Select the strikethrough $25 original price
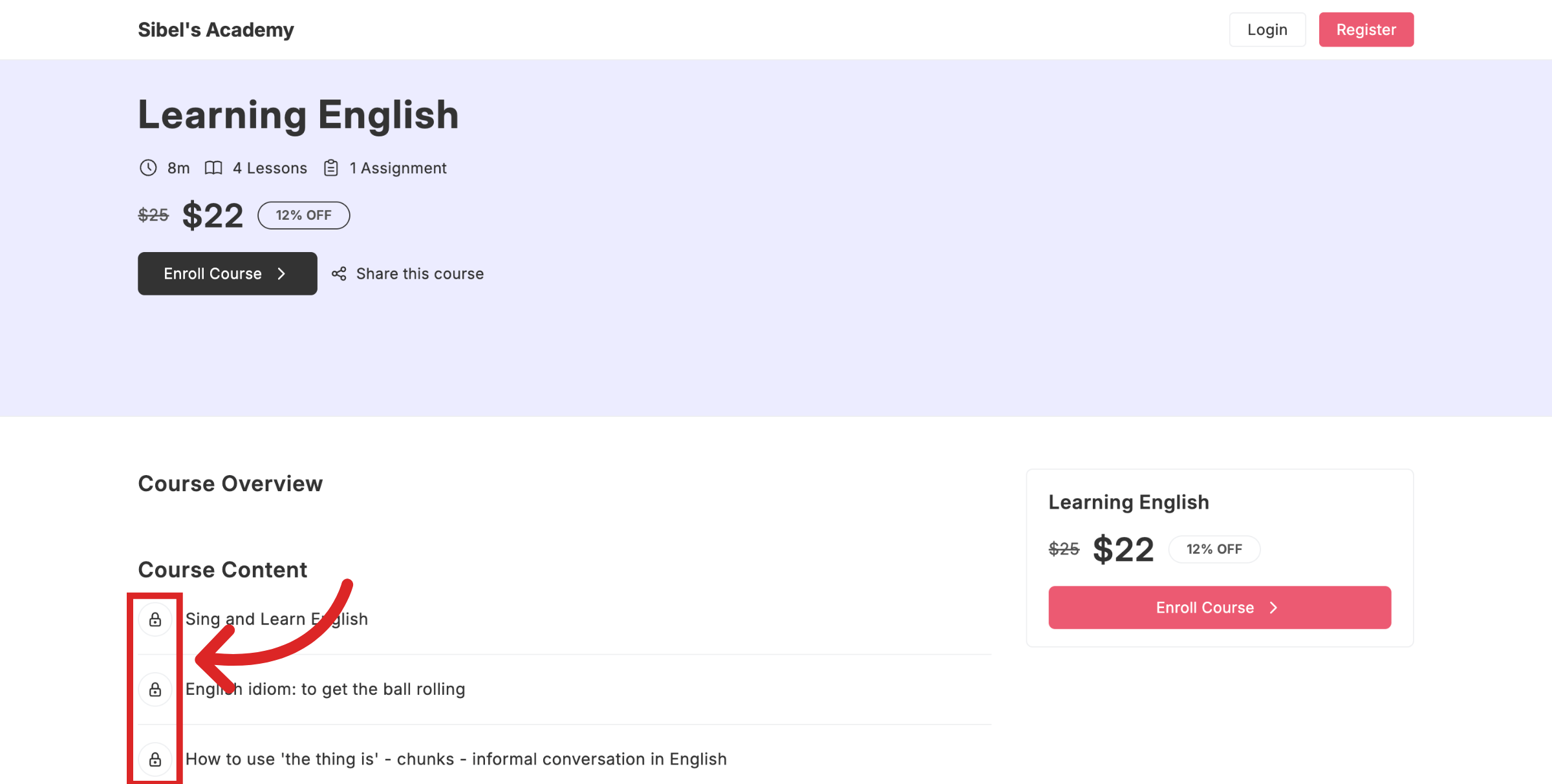The height and width of the screenshot is (784, 1552). point(153,215)
